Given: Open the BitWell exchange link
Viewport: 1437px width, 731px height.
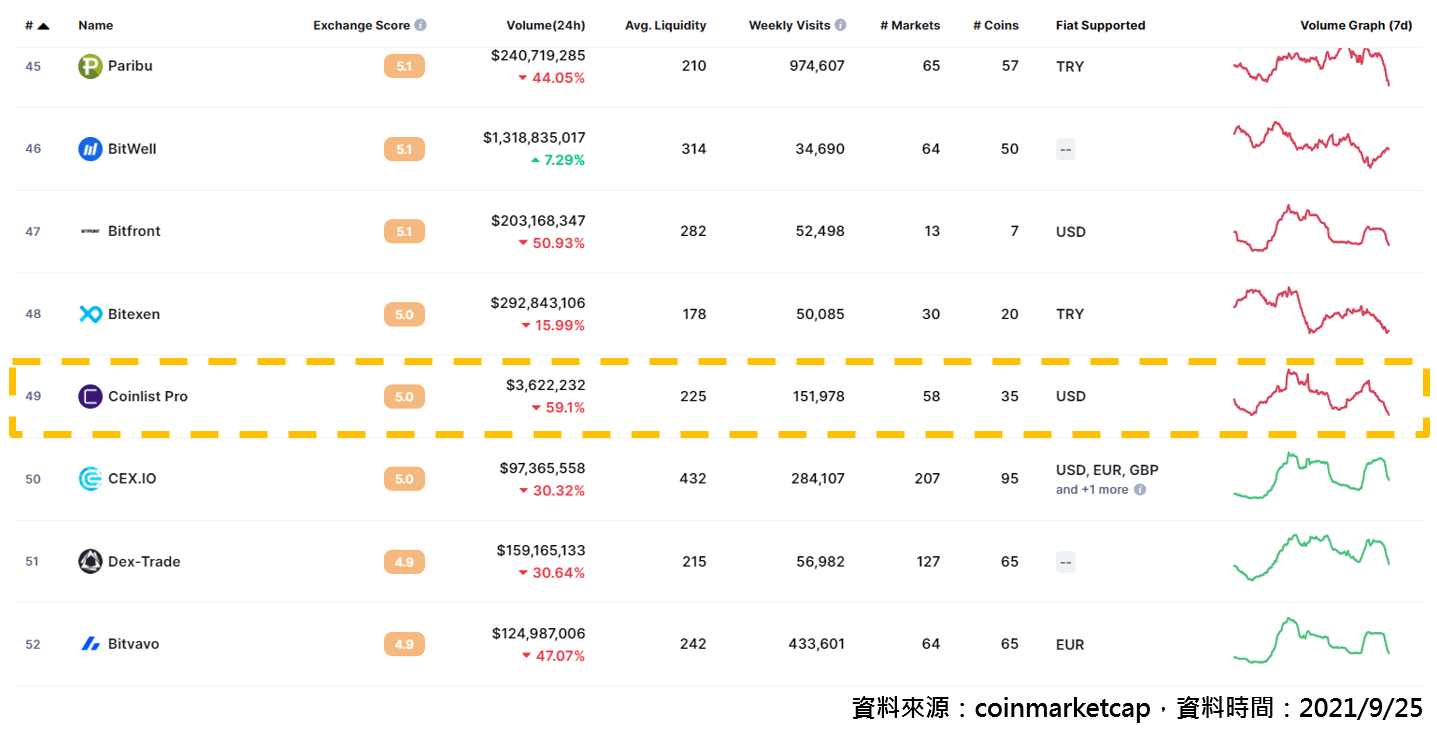Looking at the screenshot, I should click(132, 149).
